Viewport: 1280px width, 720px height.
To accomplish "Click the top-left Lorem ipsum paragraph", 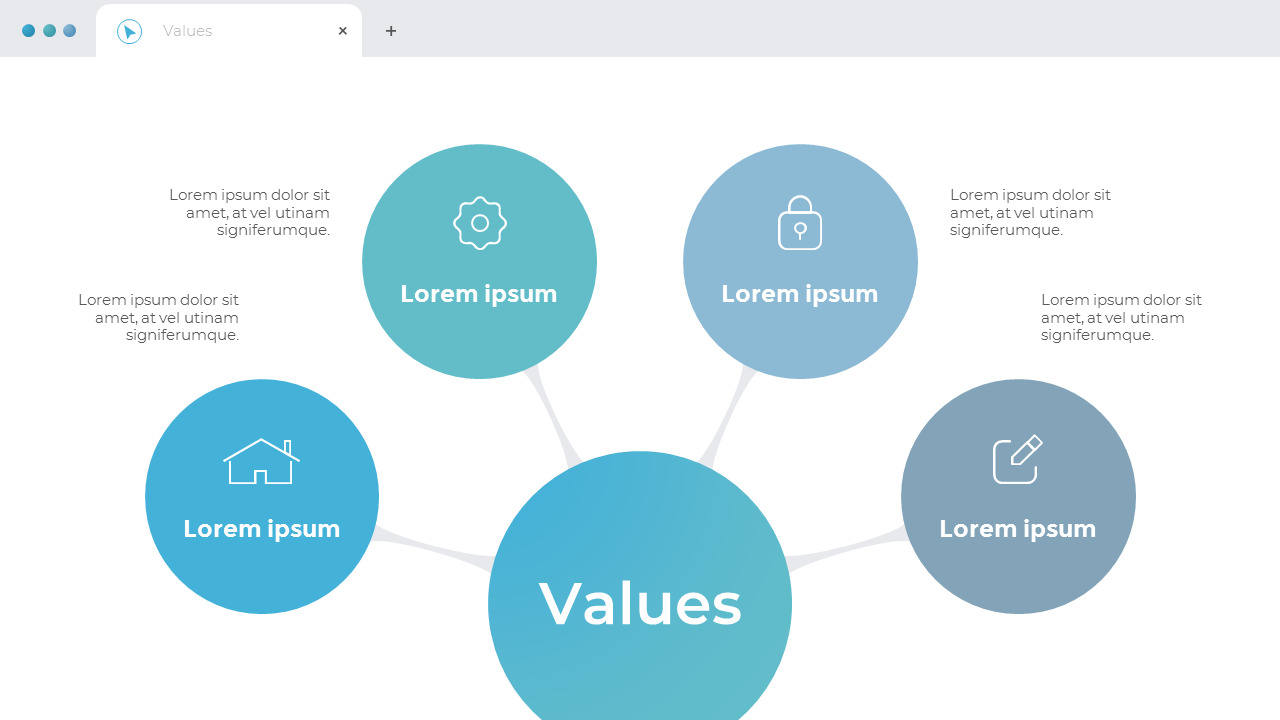I will [249, 212].
